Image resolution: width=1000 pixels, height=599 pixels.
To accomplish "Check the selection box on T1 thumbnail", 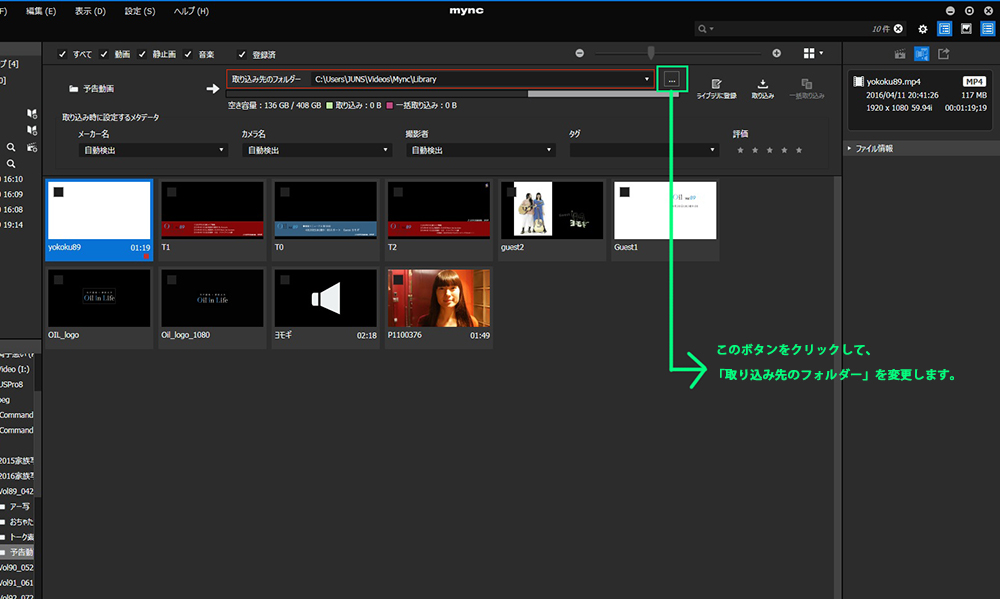I will pos(172,192).
